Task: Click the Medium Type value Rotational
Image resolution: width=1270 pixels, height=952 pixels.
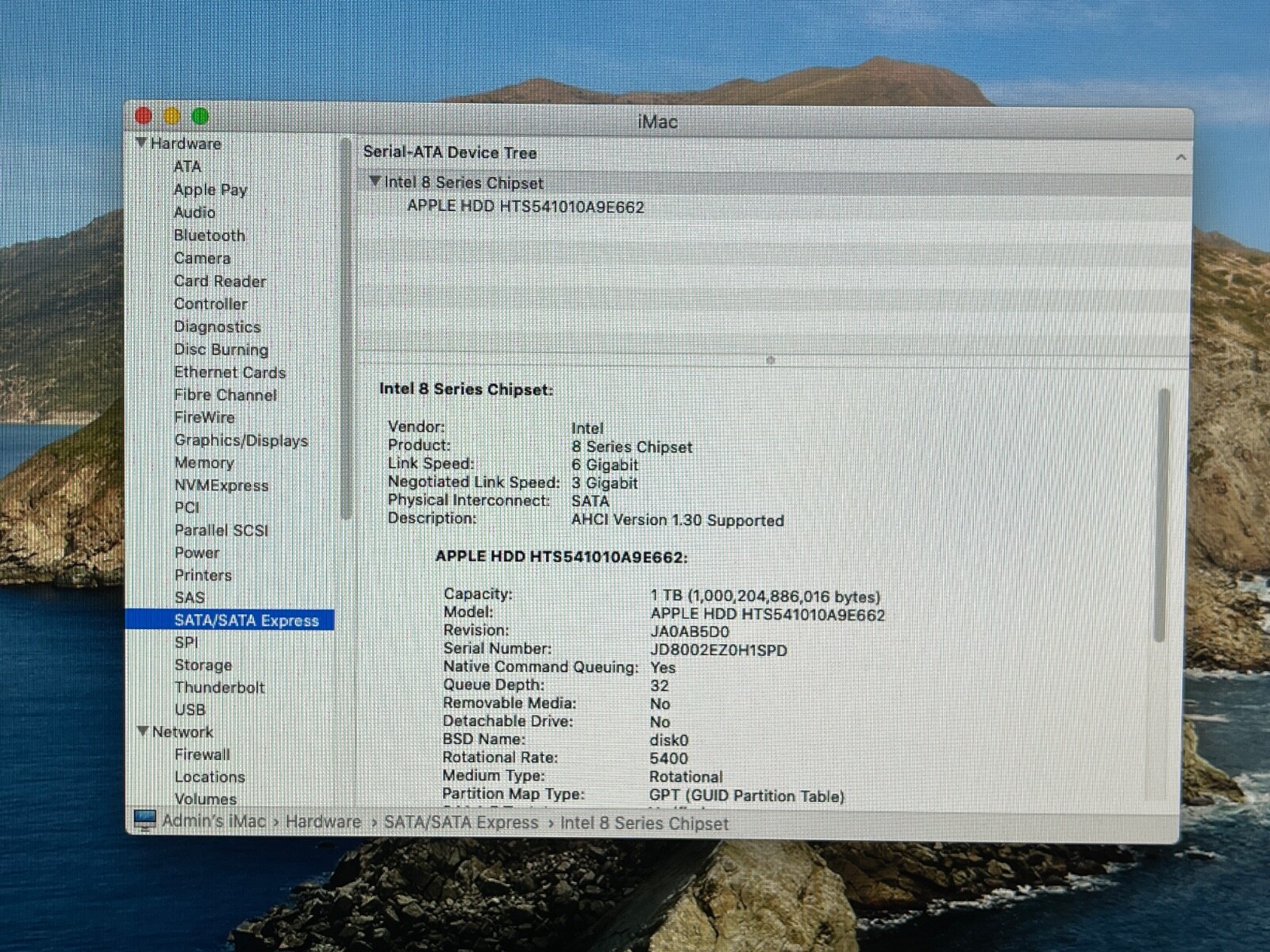Action: coord(686,777)
